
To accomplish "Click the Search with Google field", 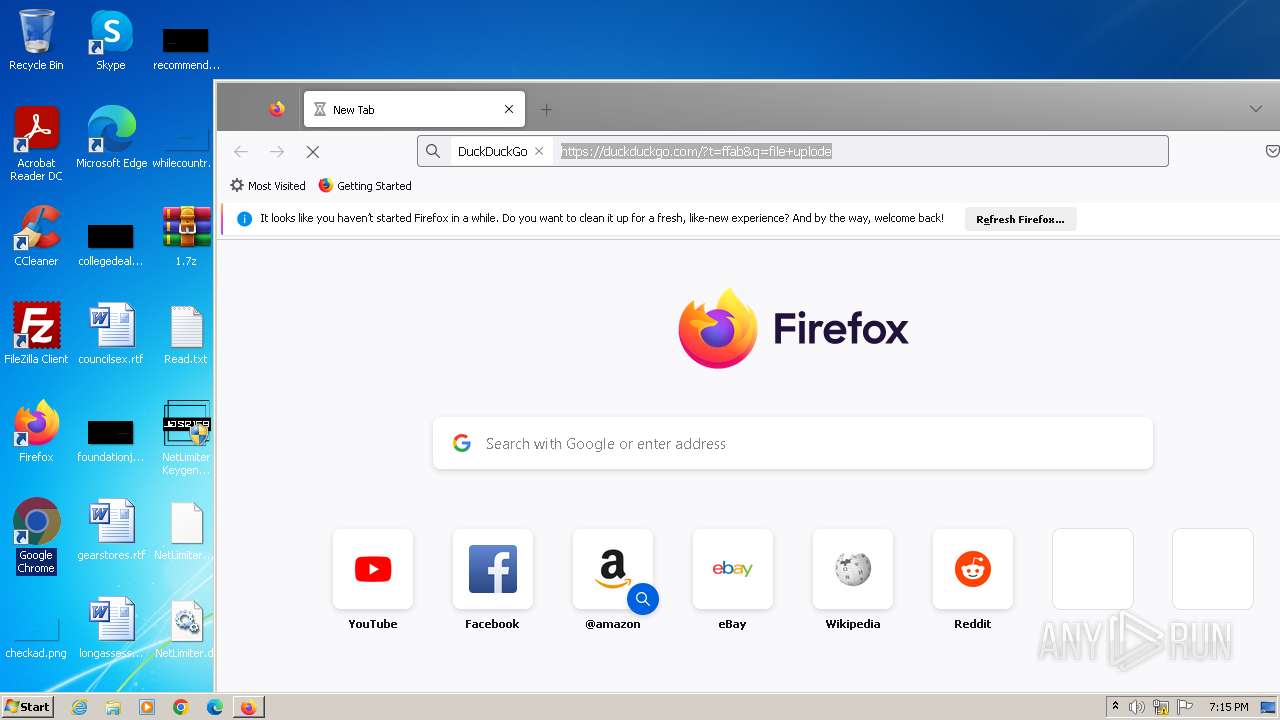I will 793,443.
